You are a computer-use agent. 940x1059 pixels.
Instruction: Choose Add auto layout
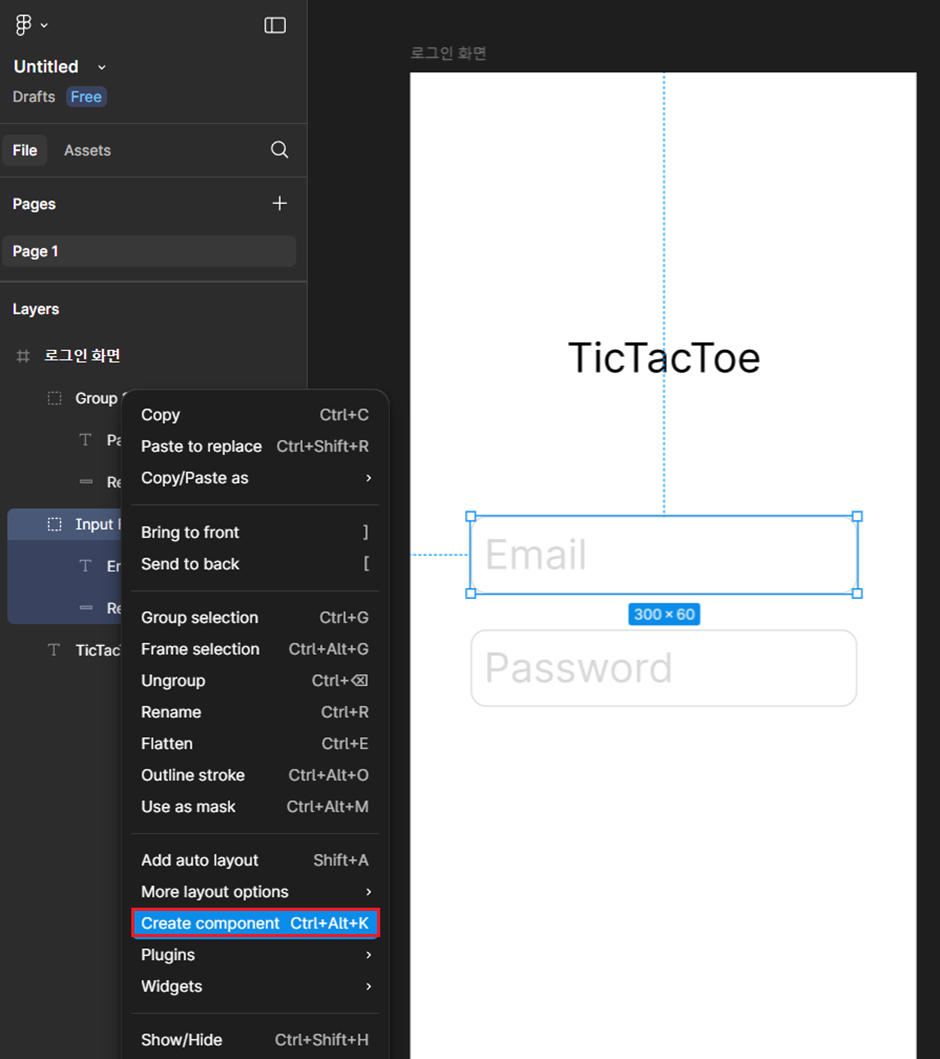coord(255,860)
